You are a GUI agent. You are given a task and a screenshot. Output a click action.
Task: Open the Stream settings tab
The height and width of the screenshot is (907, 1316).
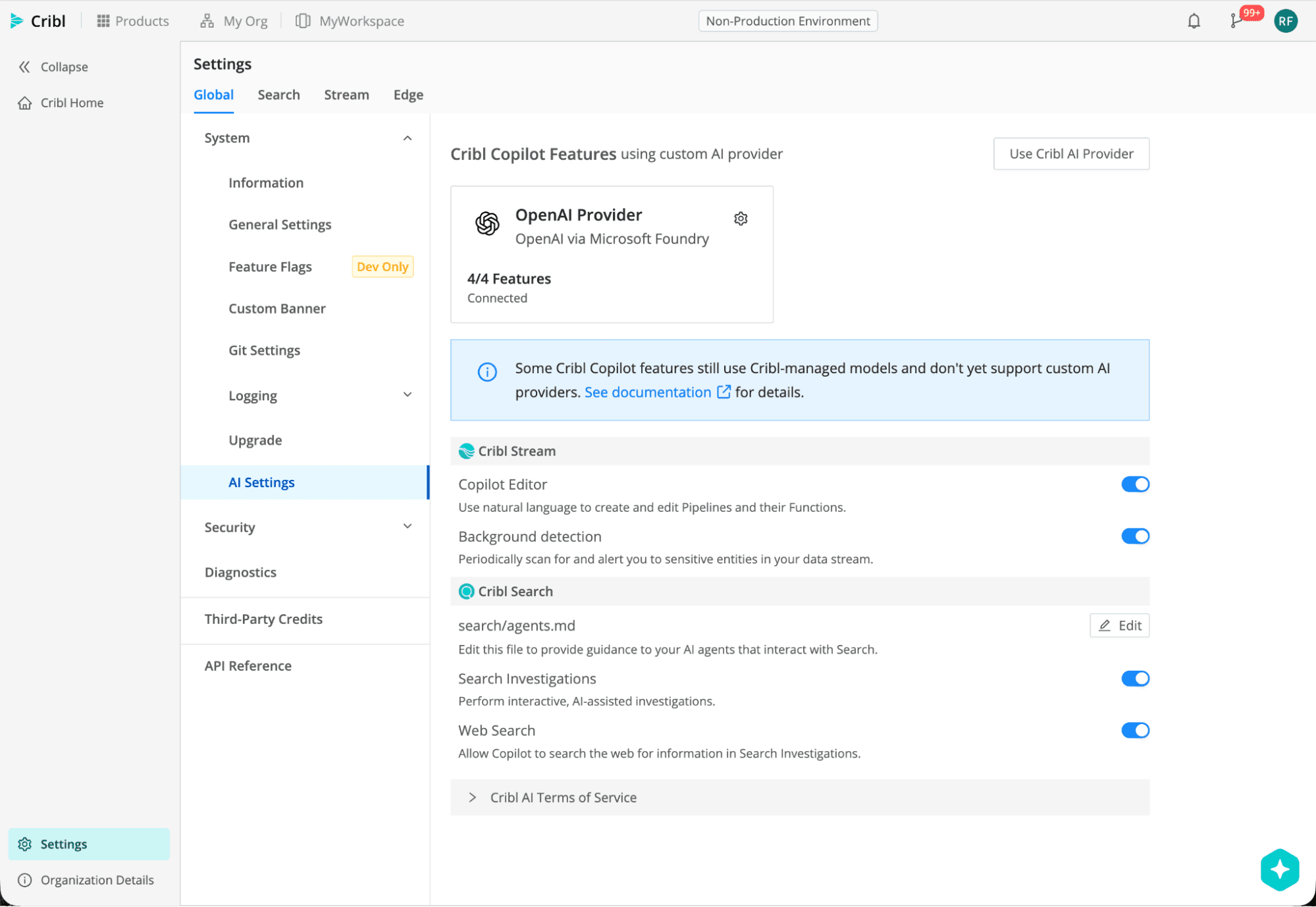pyautogui.click(x=346, y=95)
